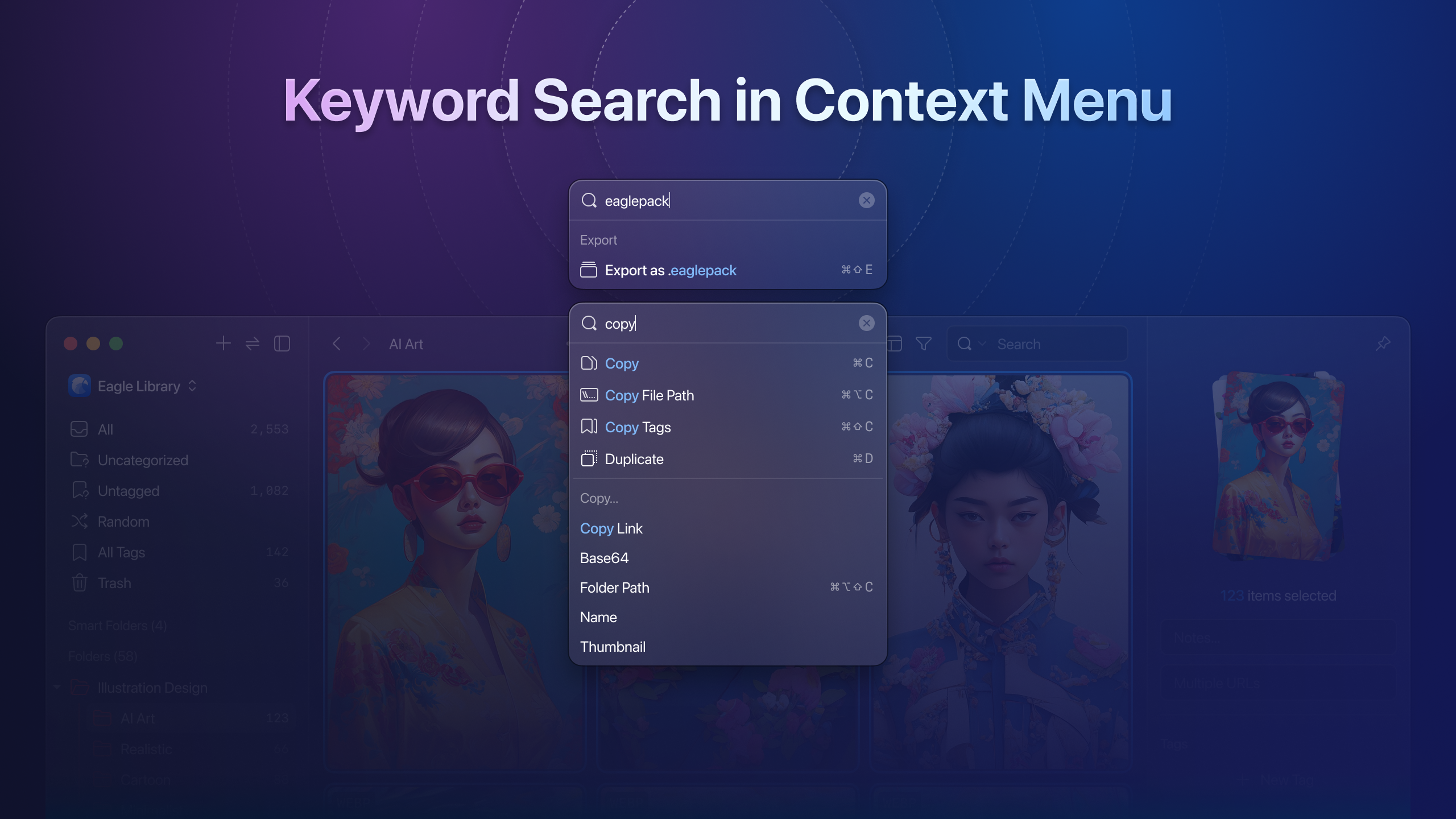Toggle the sidebar visibility icon
This screenshot has height=819, width=1456.
282,344
